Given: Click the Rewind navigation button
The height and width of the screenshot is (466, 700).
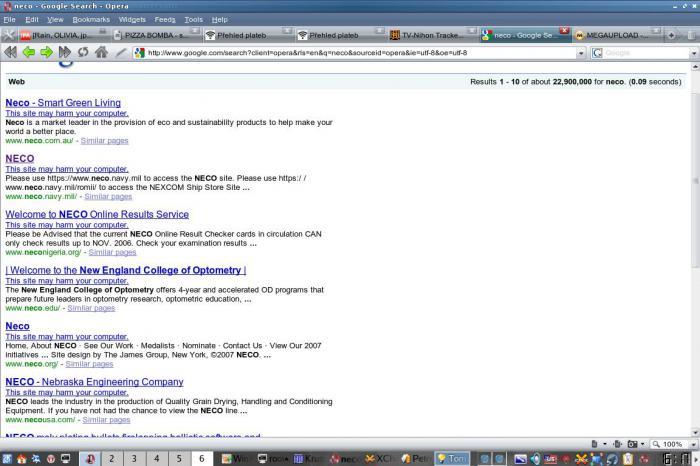Looking at the screenshot, I should click(10, 52).
